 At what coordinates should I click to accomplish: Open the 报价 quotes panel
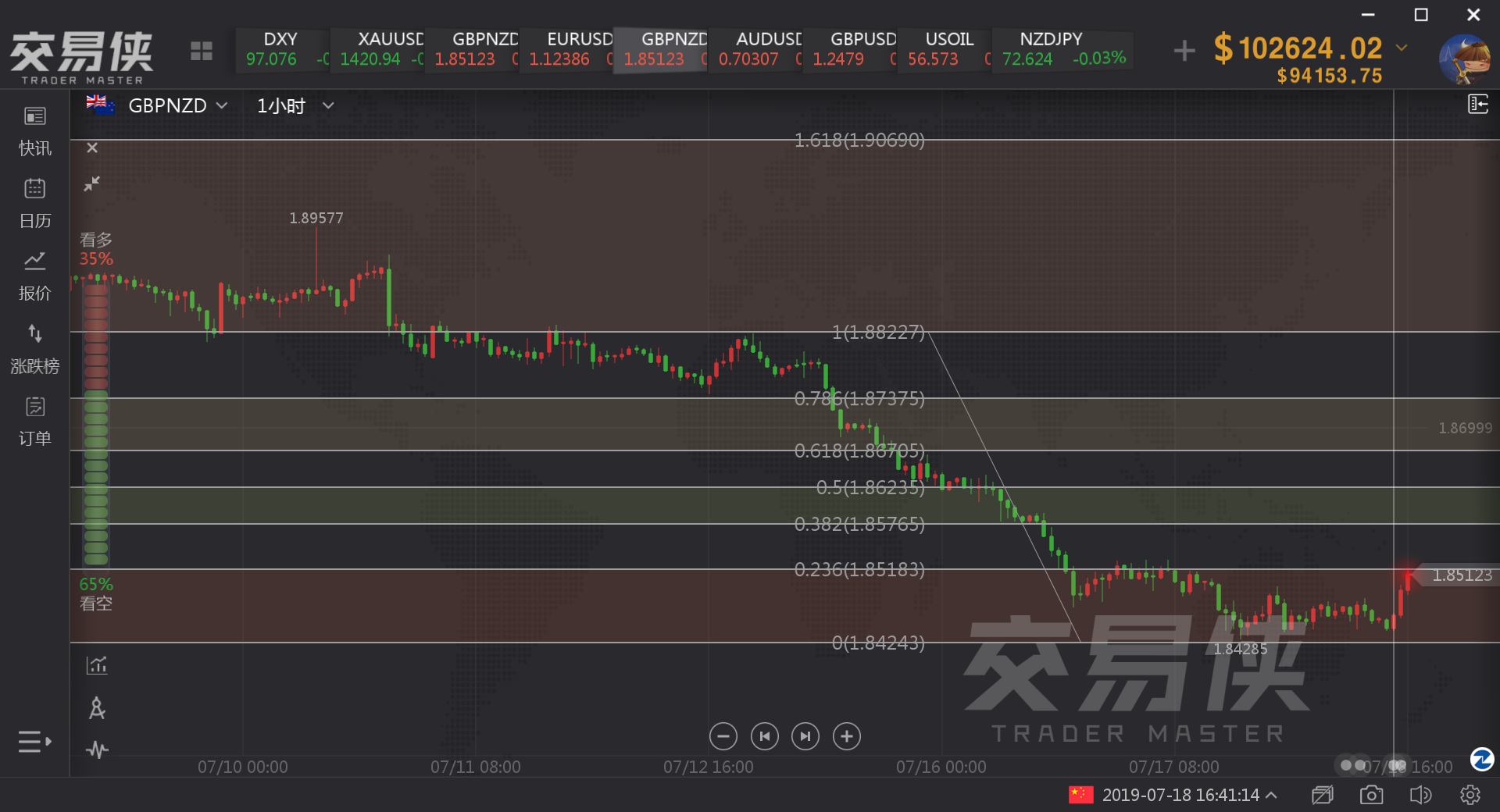34,276
